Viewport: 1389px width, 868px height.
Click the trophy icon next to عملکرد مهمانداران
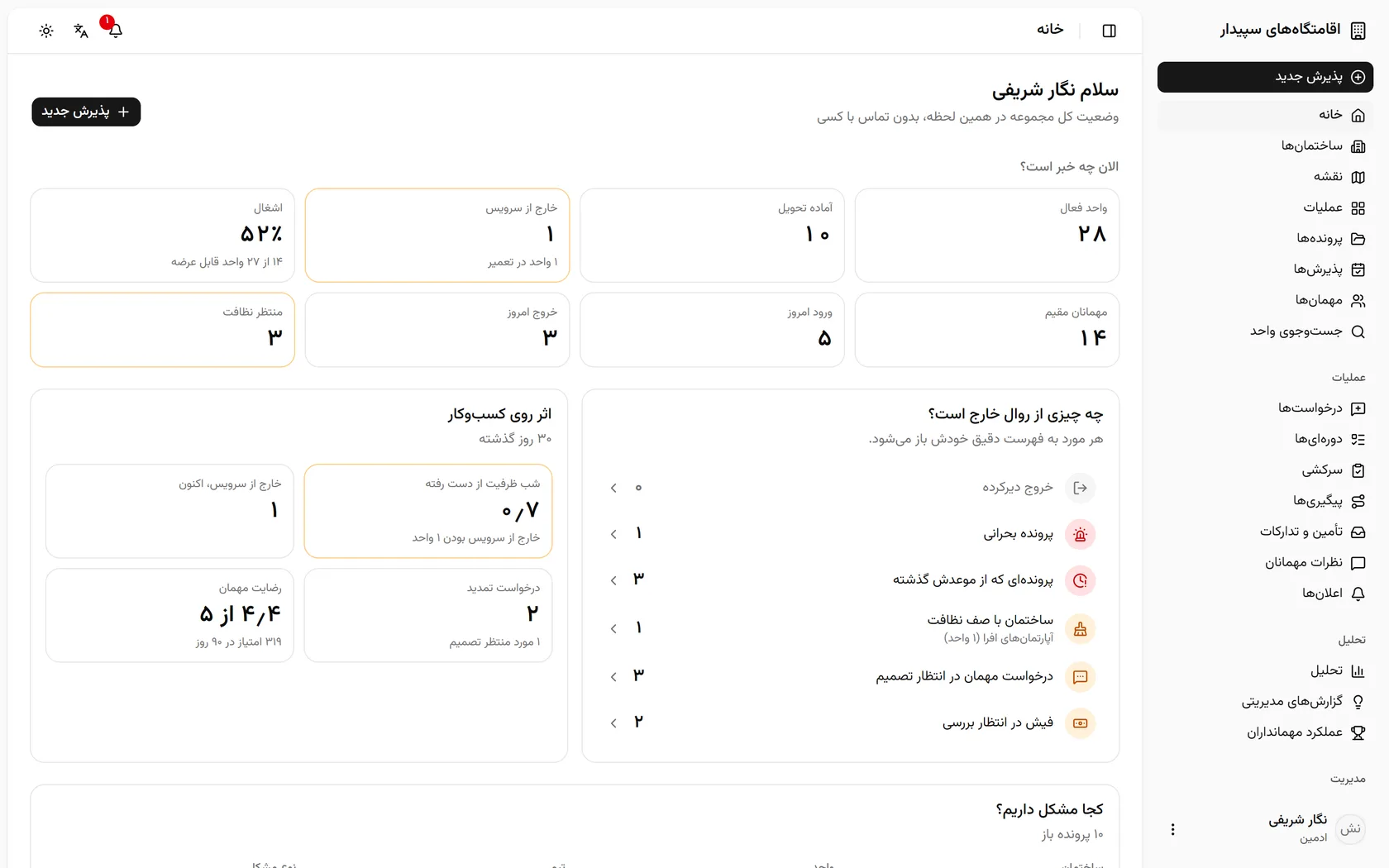[x=1358, y=732]
